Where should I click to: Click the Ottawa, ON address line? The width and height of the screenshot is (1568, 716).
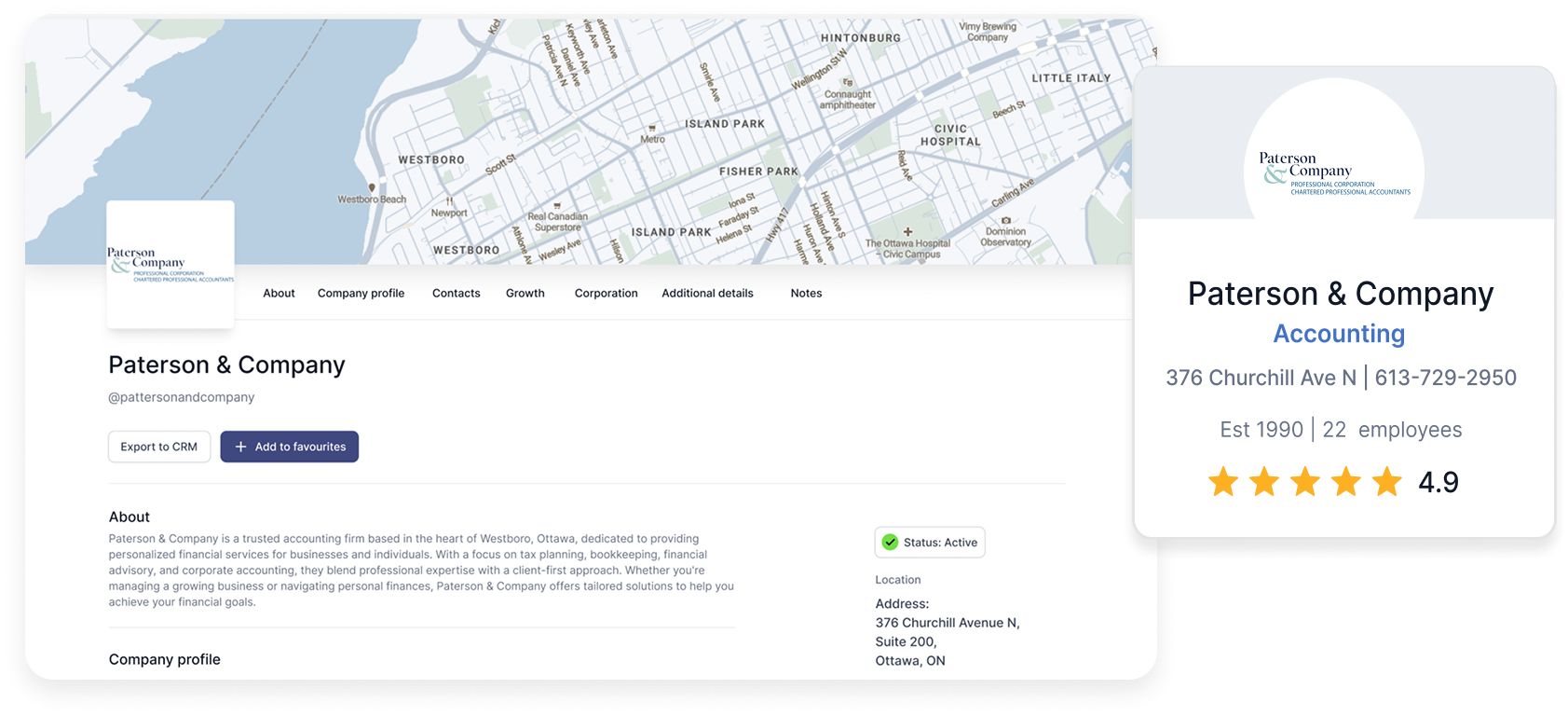pos(910,660)
